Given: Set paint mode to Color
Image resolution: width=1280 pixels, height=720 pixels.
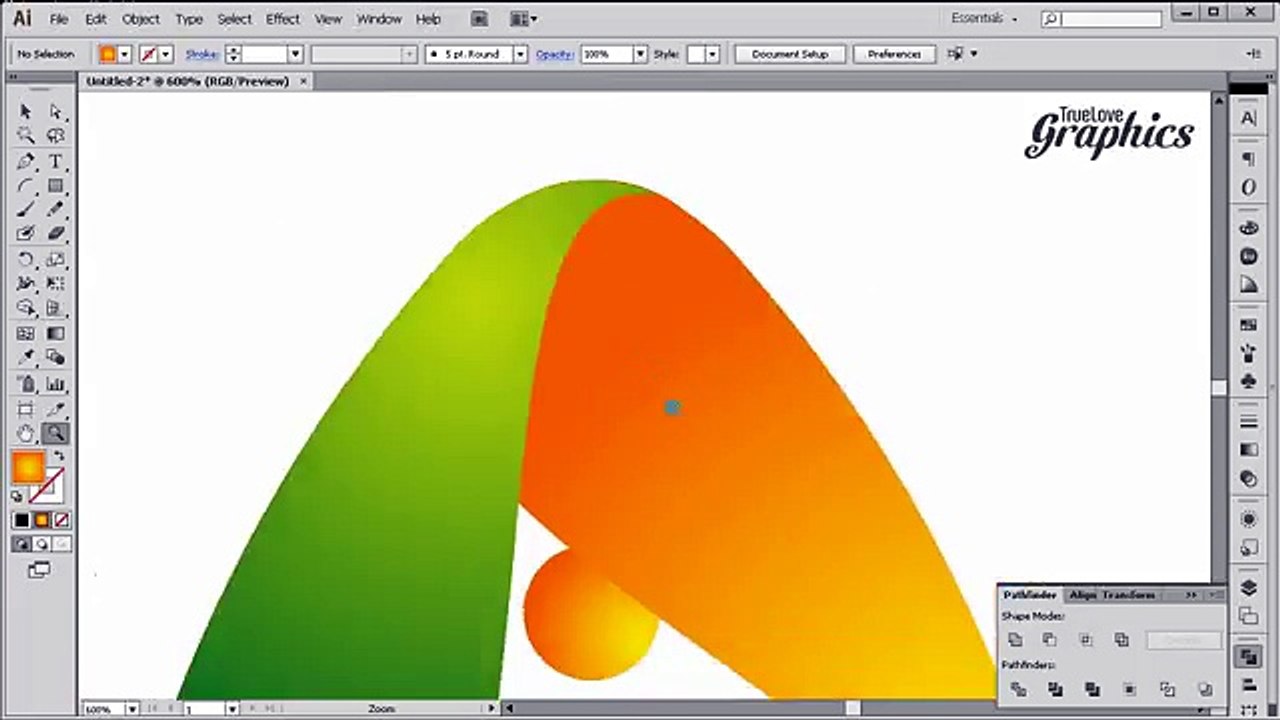Looking at the screenshot, I should 22,520.
